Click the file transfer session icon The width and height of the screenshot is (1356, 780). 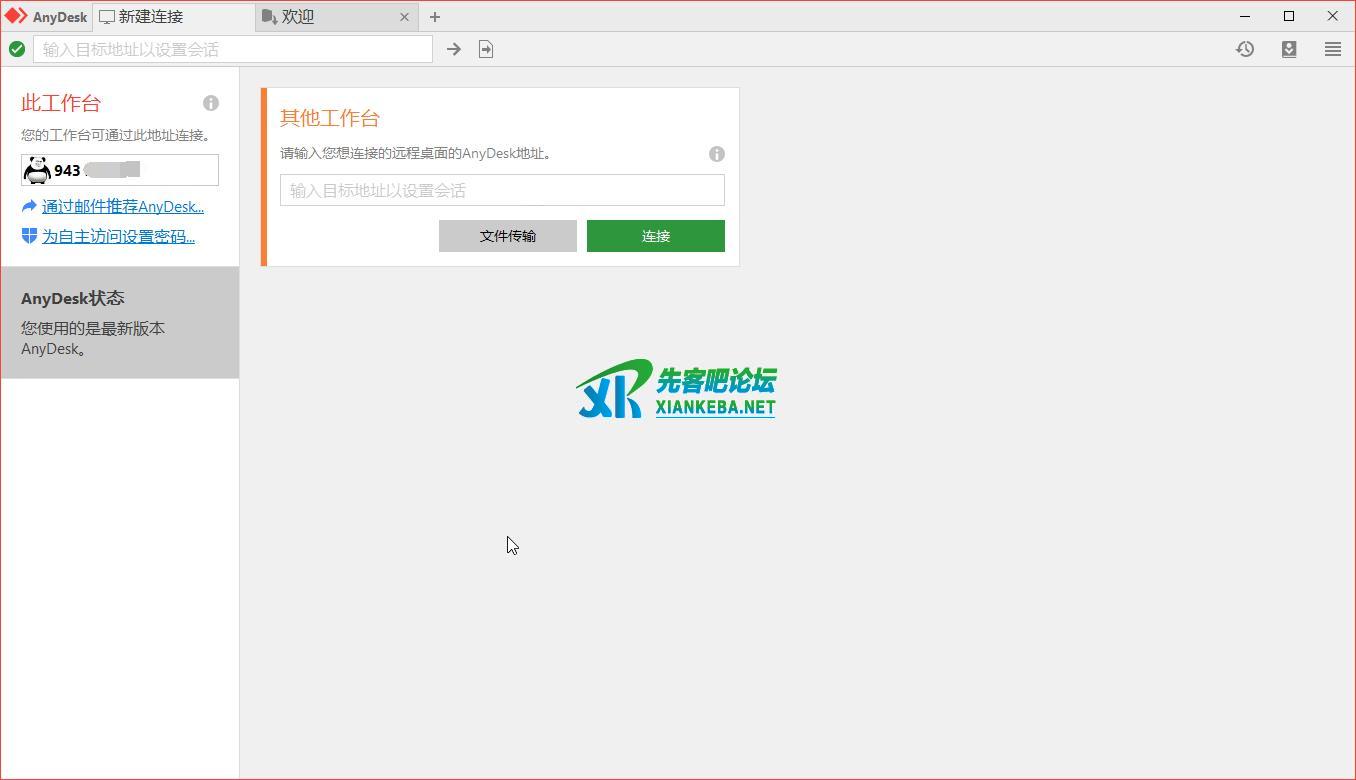(x=486, y=48)
